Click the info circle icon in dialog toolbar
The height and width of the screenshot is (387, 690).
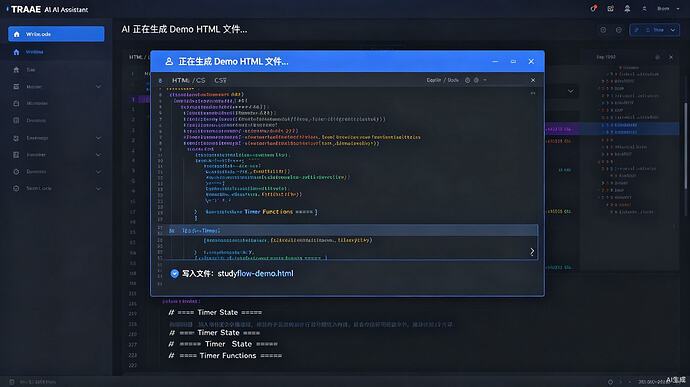(x=467, y=80)
